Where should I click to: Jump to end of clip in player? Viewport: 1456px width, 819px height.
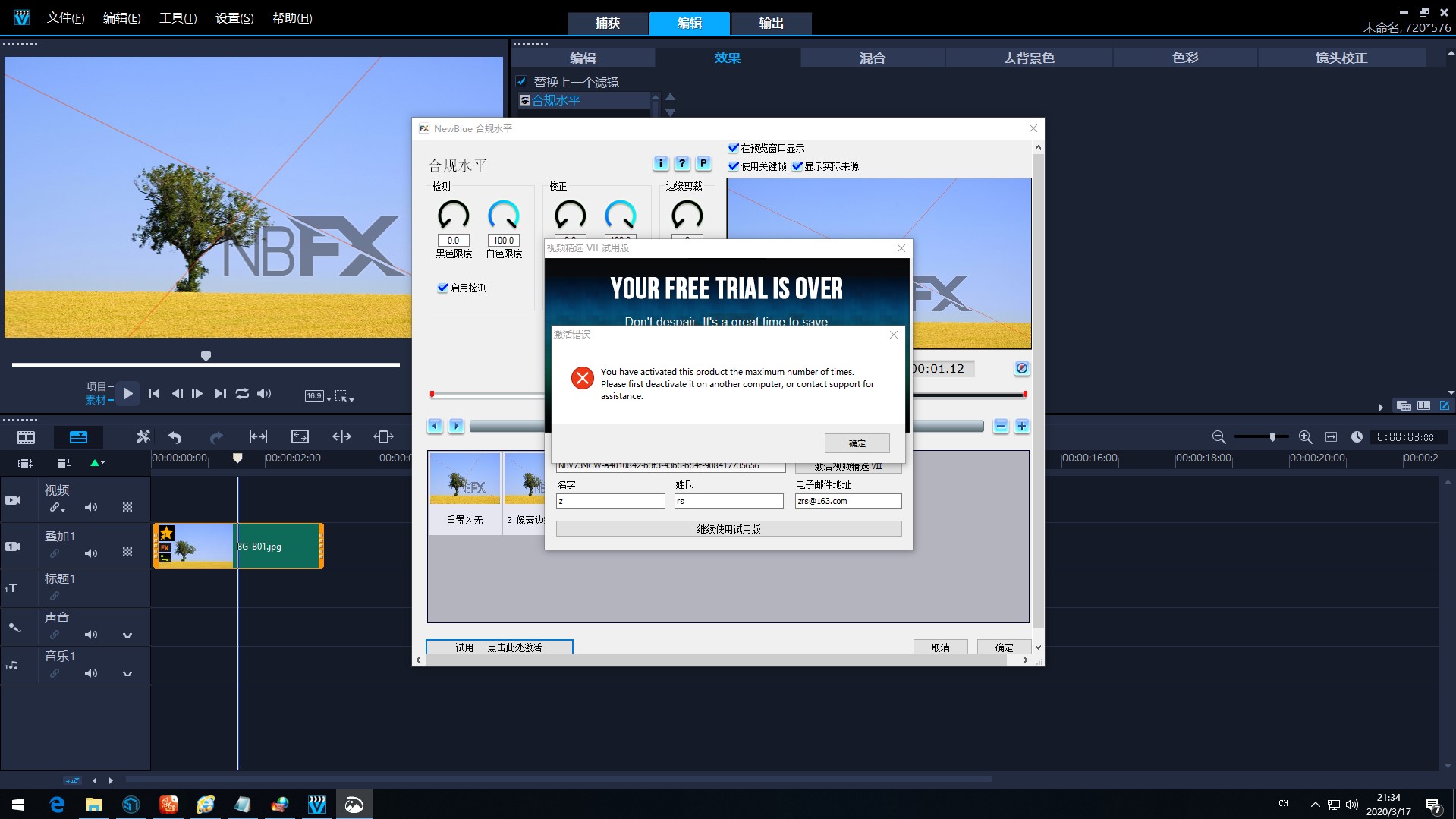click(x=220, y=393)
